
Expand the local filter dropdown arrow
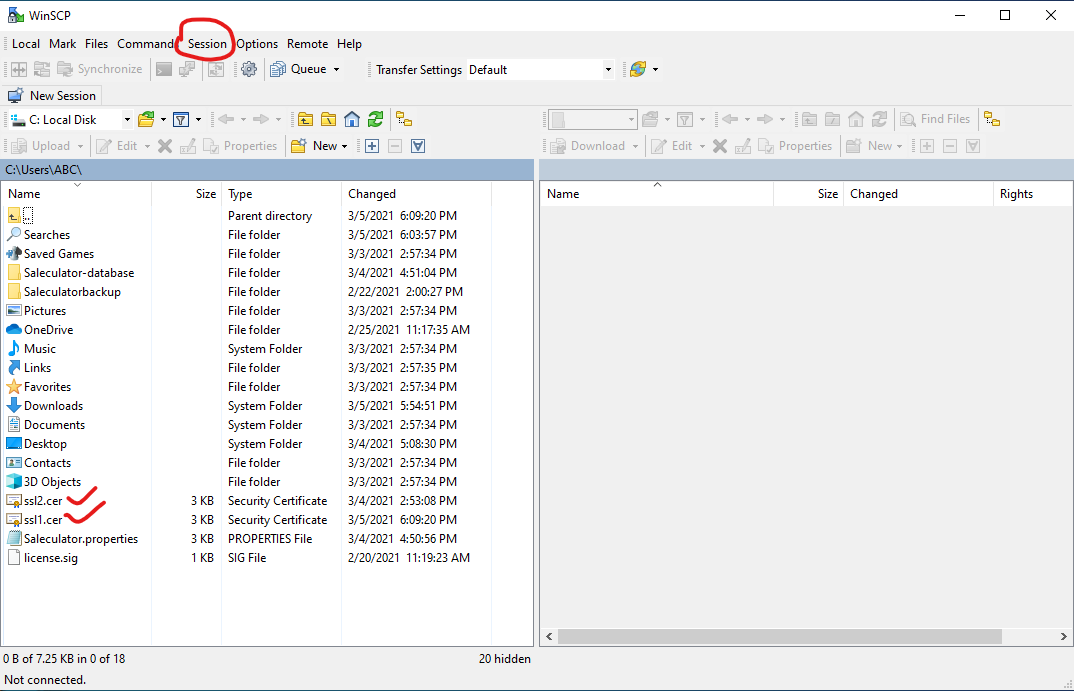point(199,120)
